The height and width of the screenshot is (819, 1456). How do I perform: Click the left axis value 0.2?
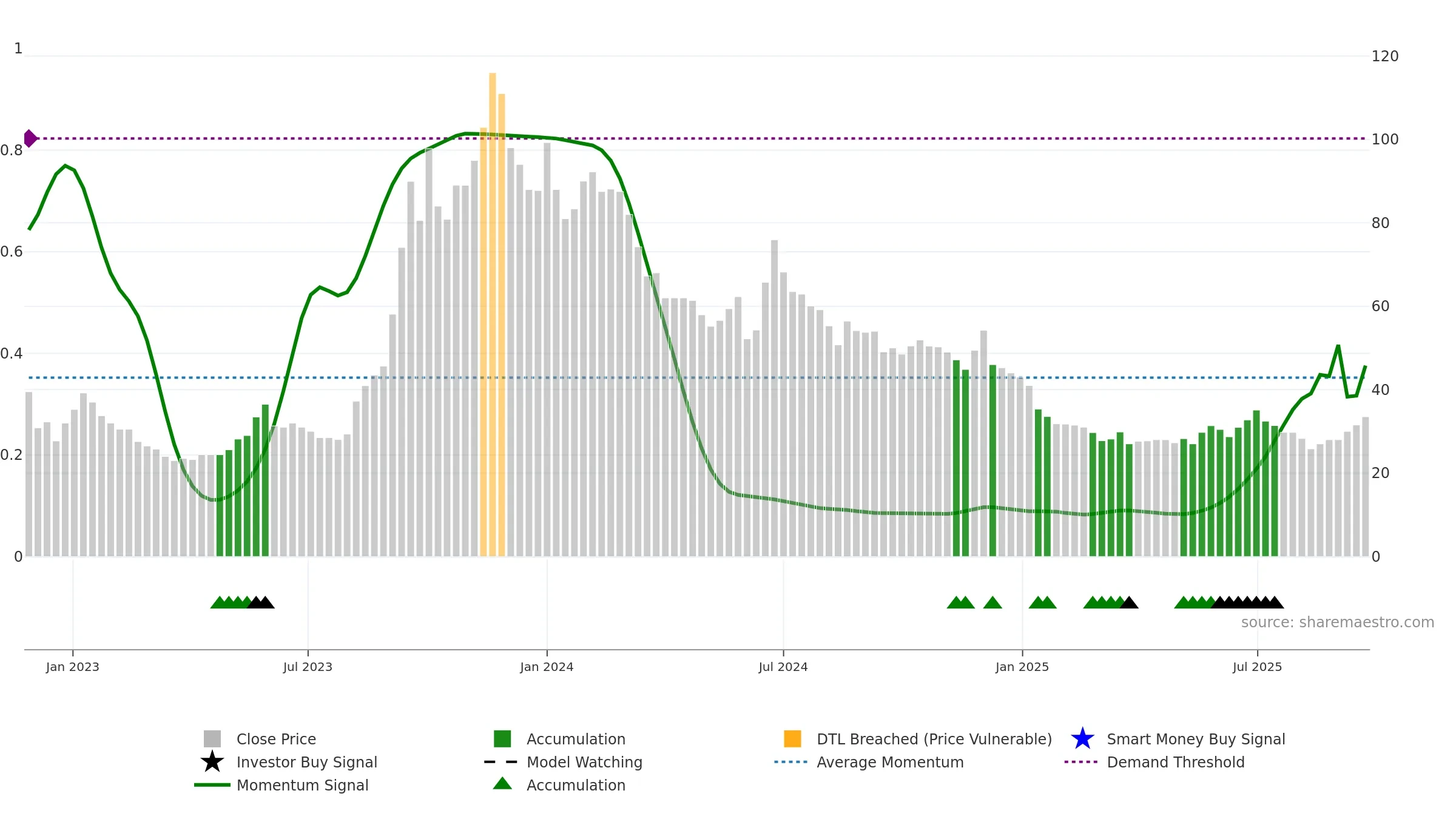(12, 455)
